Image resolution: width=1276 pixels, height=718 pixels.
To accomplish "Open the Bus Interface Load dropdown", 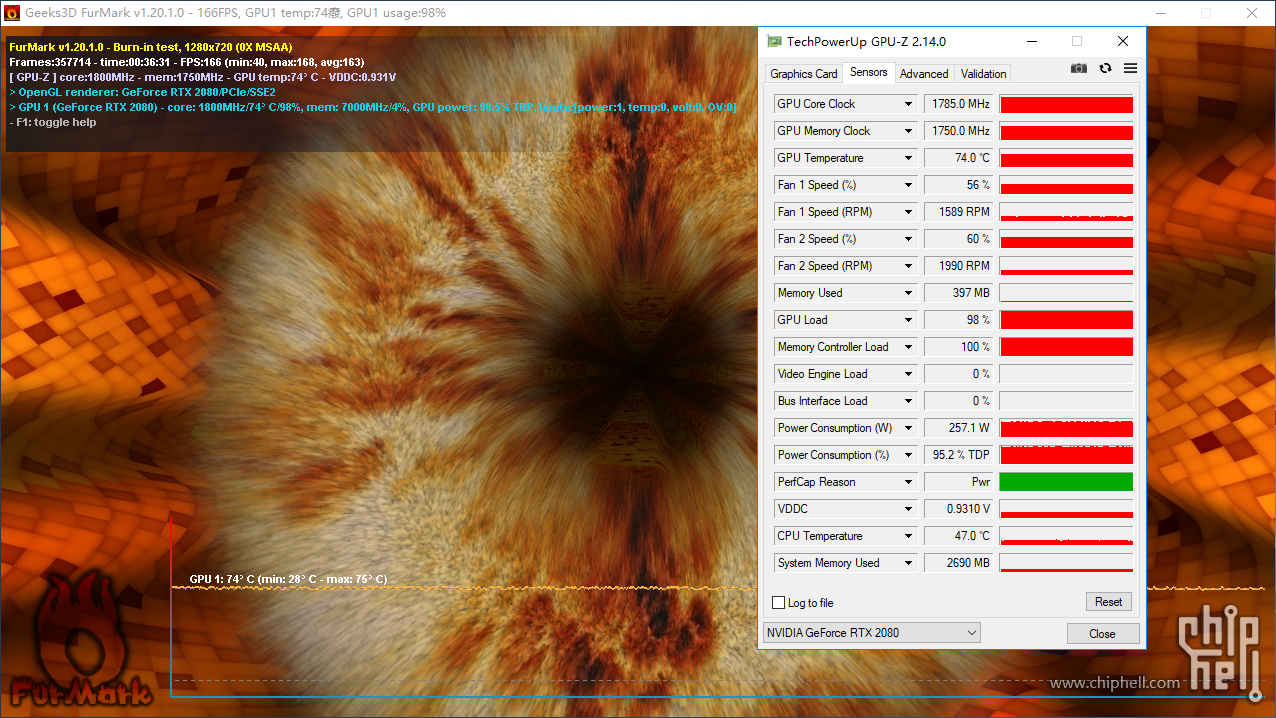I will (908, 401).
